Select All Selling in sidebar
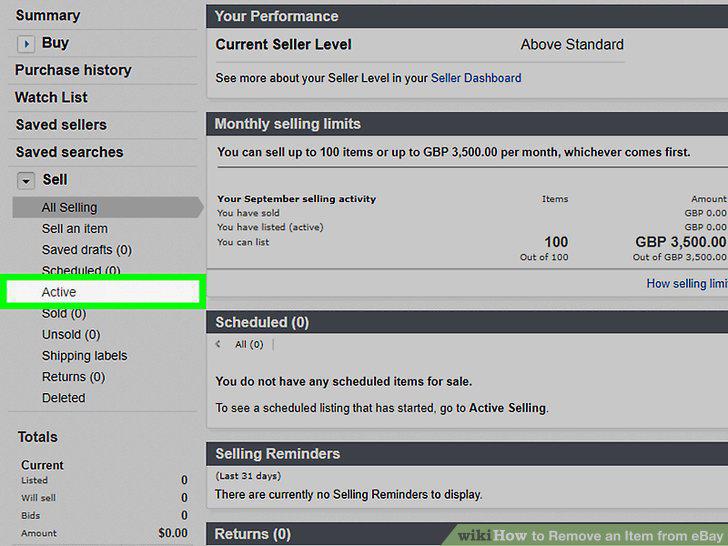This screenshot has height=546, width=728. [107, 208]
